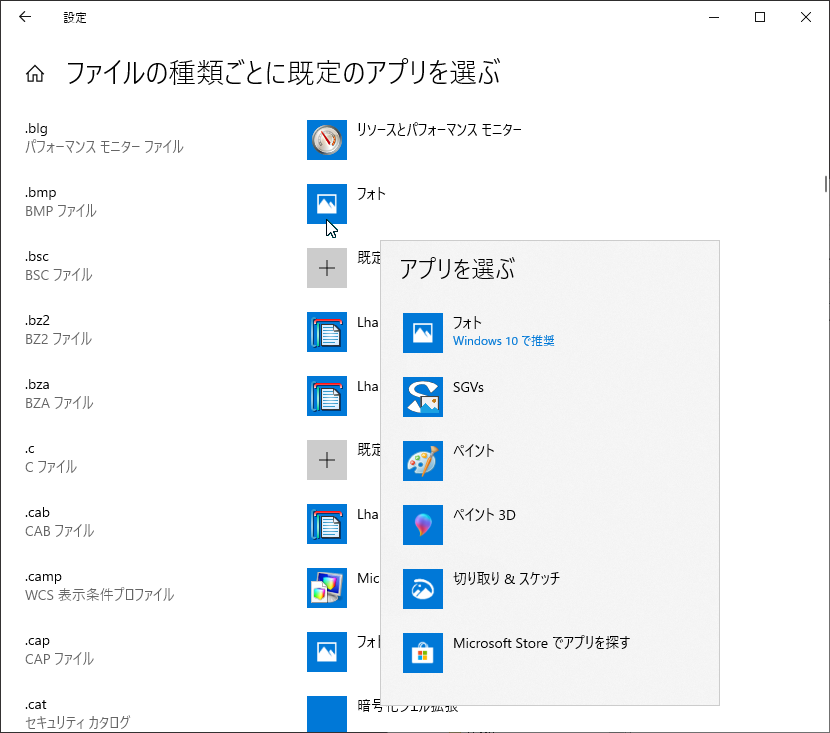Click リソースとパフォーマンス モニター label

pyautogui.click(x=439, y=130)
